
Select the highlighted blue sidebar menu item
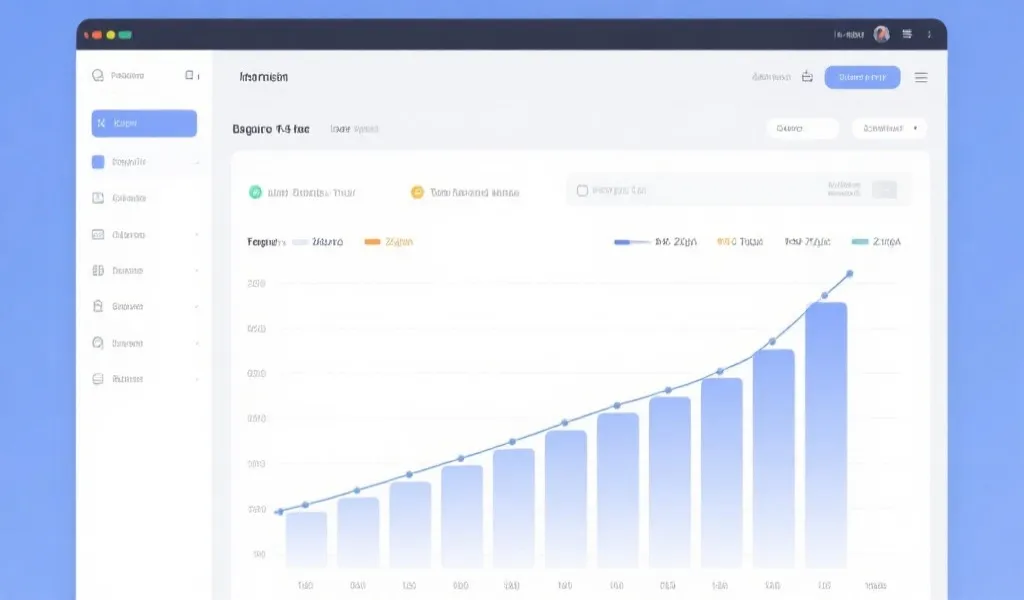144,123
